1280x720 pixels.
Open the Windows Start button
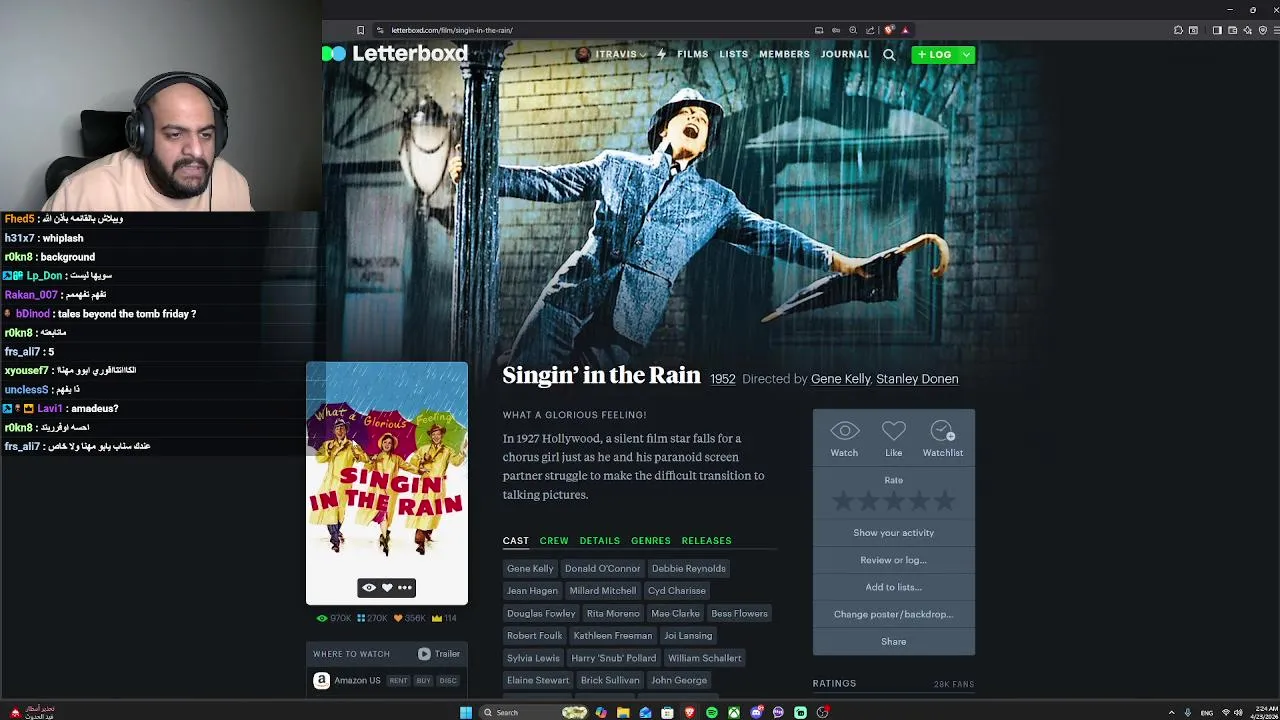point(466,712)
